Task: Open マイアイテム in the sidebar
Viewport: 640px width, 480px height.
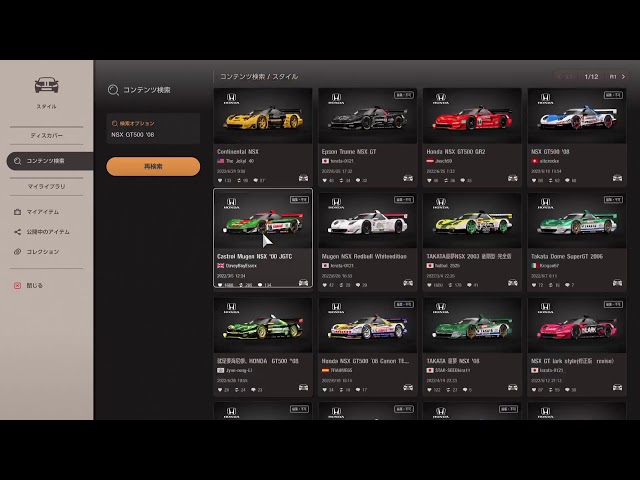Action: [x=42, y=212]
